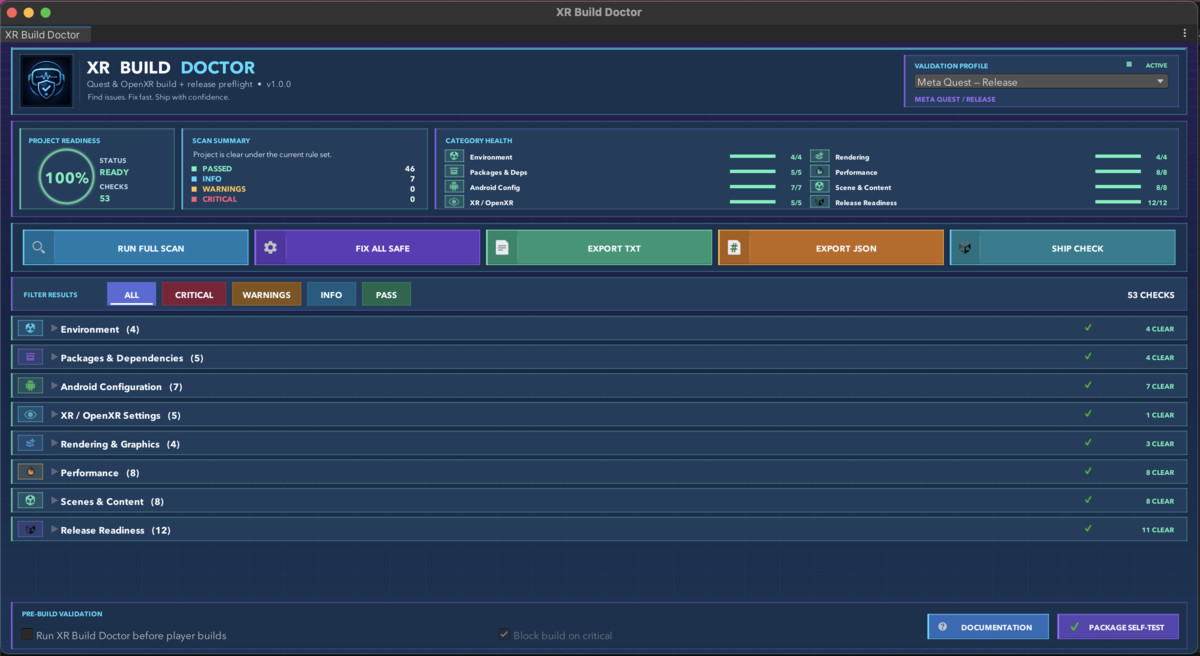Filter results by CRITICAL
Screen dimensions: 1200x656
click(x=194, y=295)
